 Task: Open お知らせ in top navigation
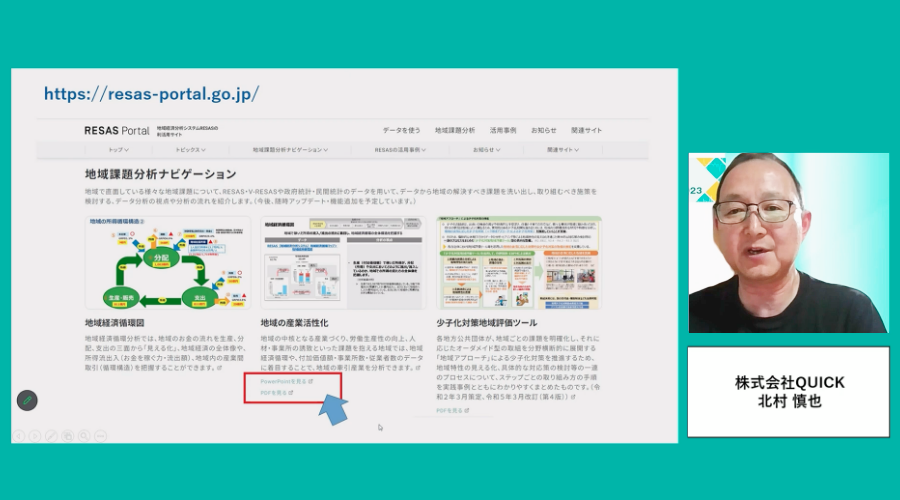(544, 130)
